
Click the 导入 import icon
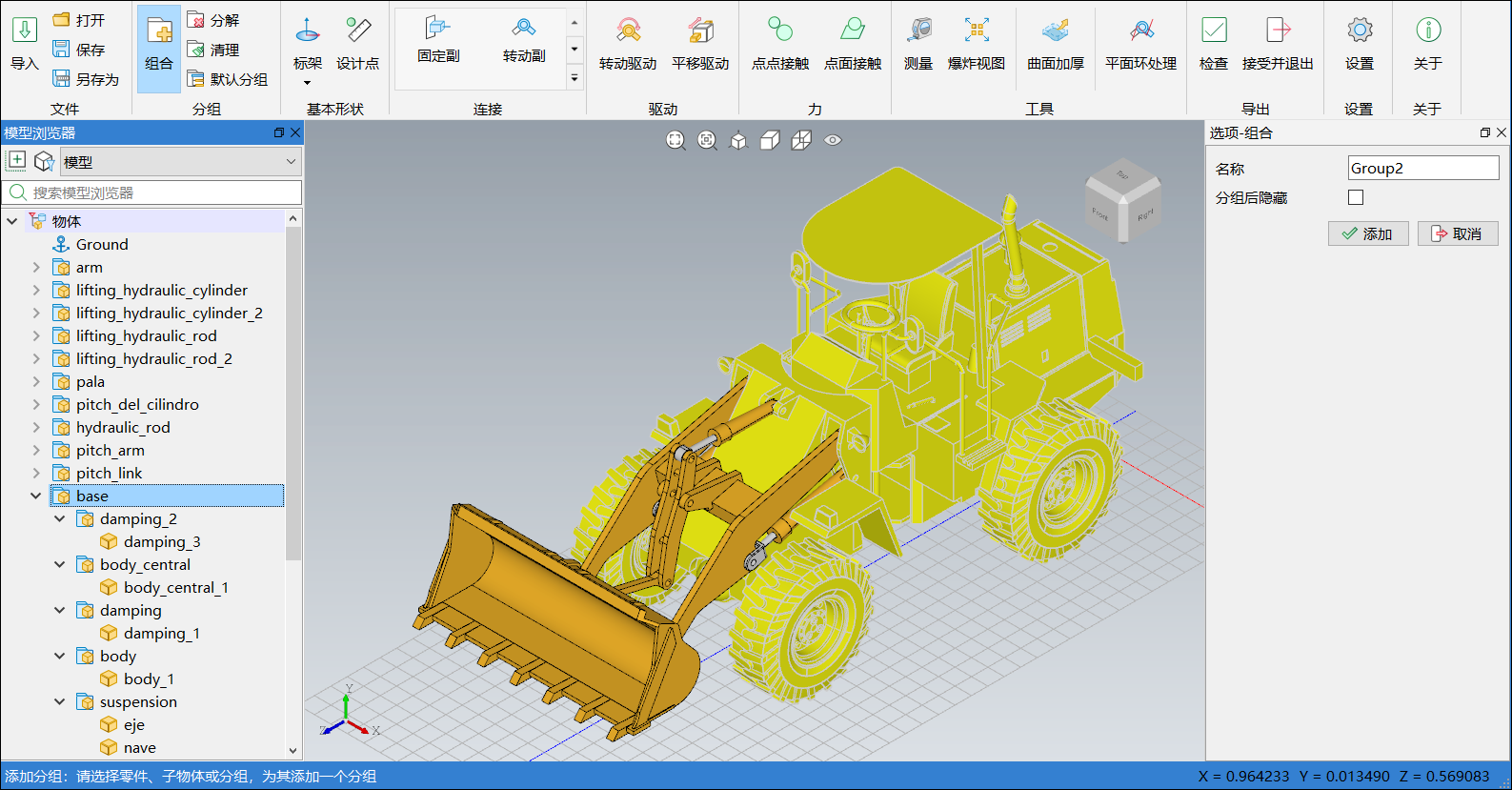(x=25, y=44)
